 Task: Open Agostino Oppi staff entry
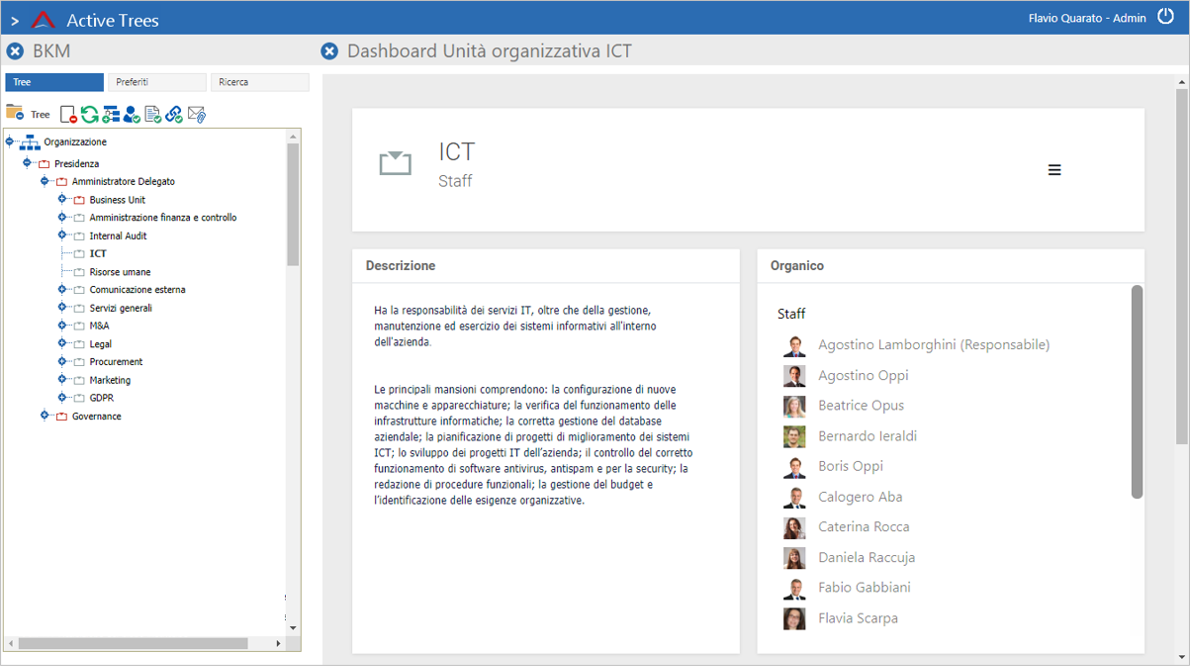(863, 375)
